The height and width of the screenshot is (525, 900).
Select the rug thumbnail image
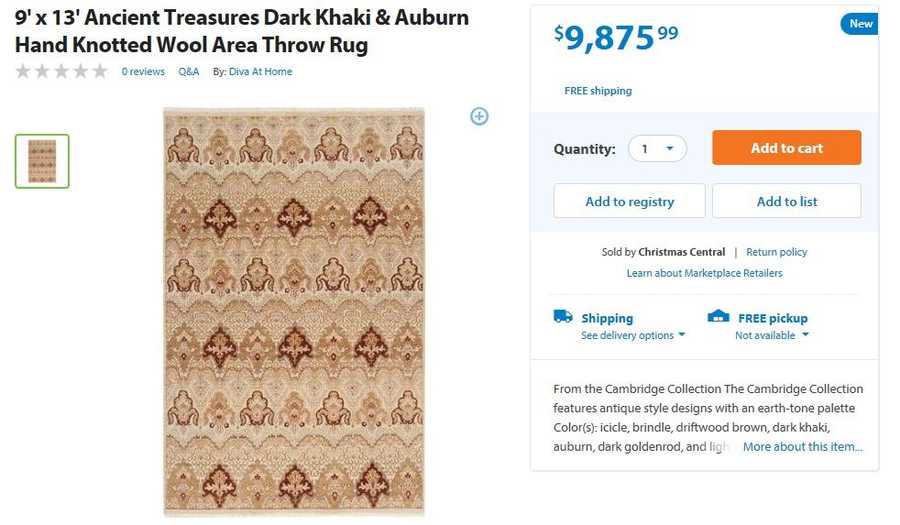pyautogui.click(x=42, y=161)
